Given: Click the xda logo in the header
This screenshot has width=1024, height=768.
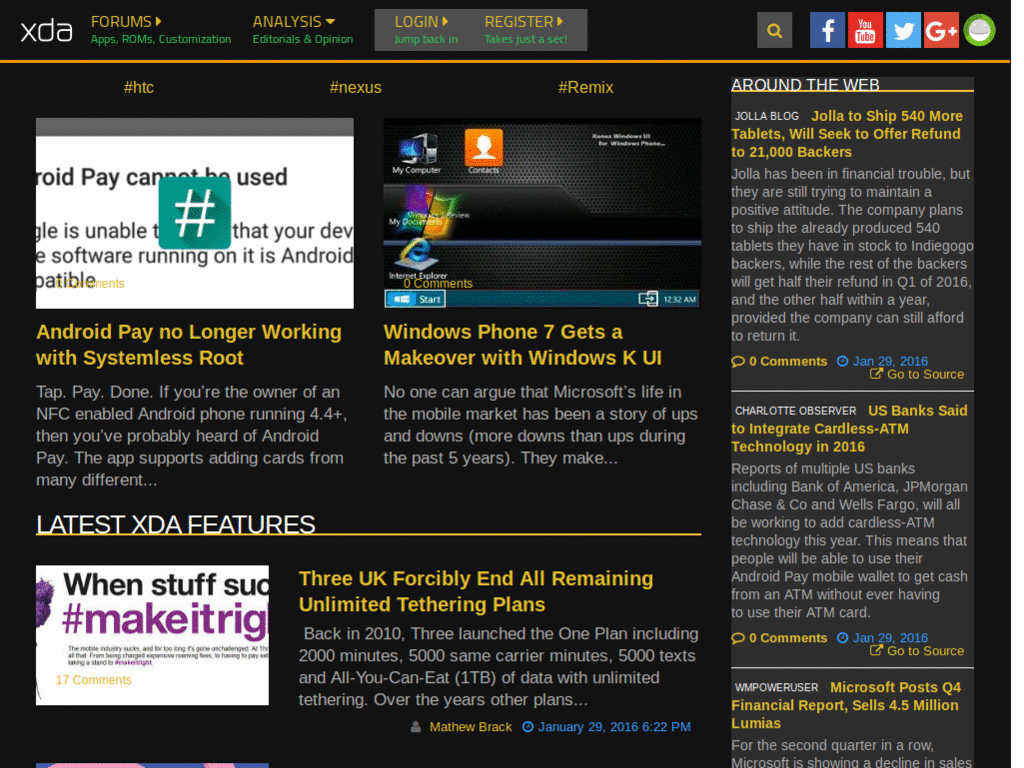Looking at the screenshot, I should [x=45, y=30].
